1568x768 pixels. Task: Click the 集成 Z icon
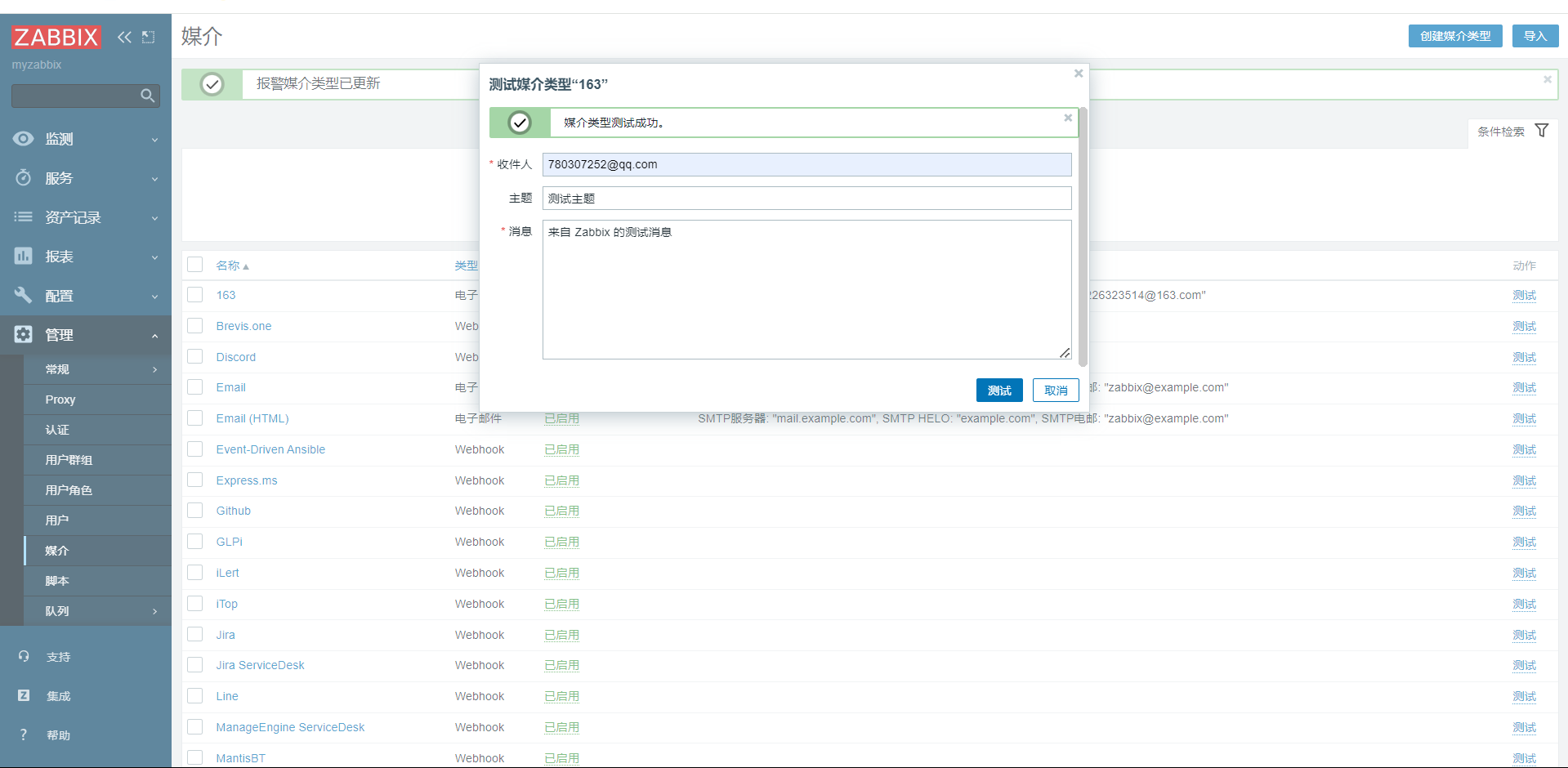[x=24, y=695]
